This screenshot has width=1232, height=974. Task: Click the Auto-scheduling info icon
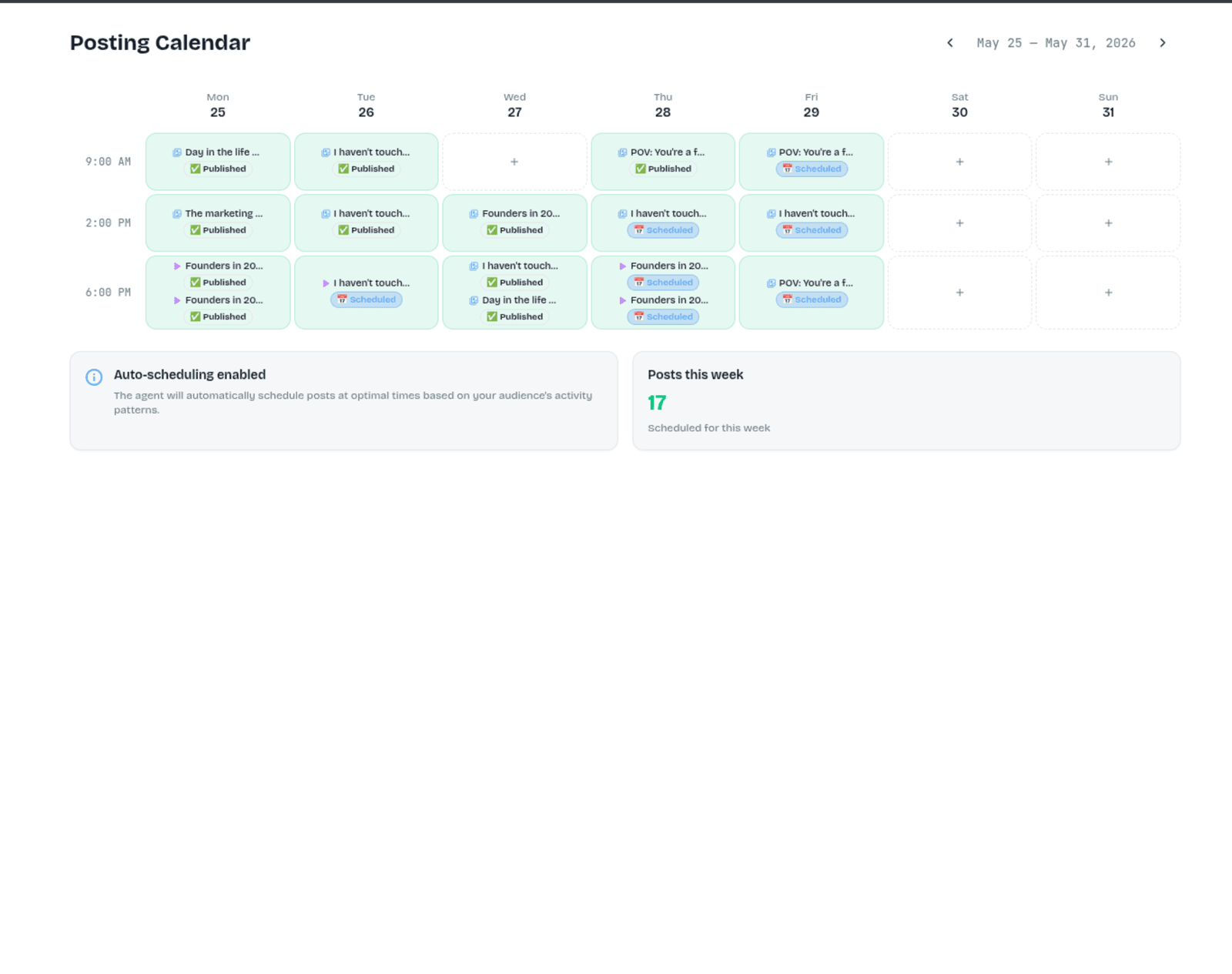(94, 377)
